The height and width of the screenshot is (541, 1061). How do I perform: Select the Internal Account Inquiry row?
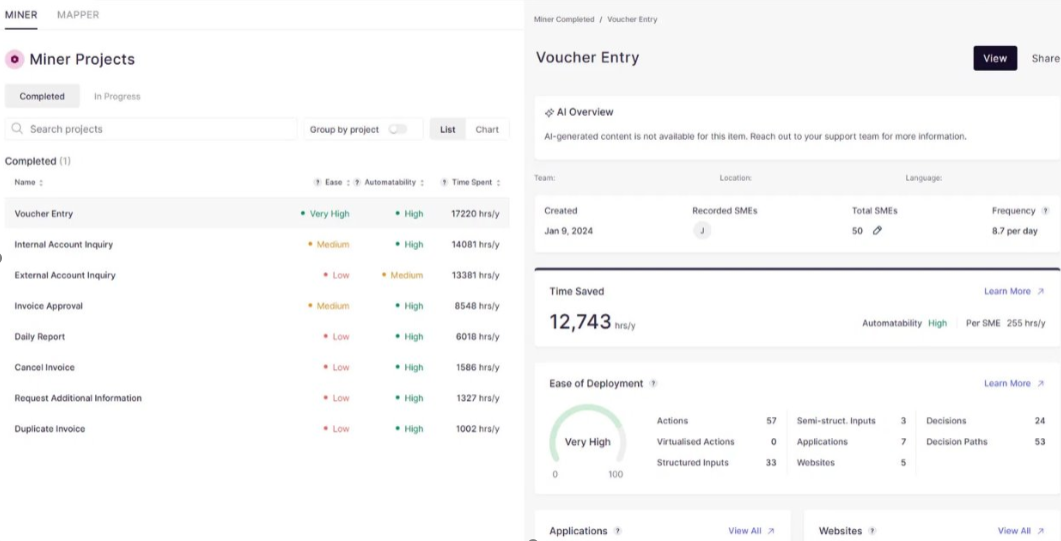[x=257, y=244]
